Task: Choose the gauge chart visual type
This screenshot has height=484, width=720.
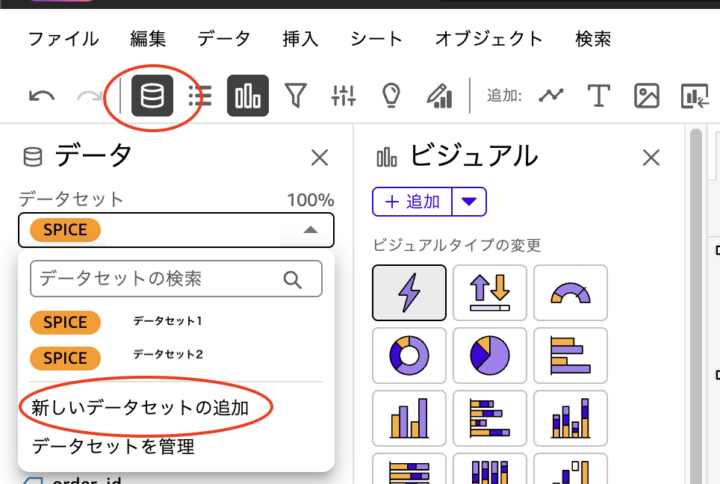Action: point(571,293)
